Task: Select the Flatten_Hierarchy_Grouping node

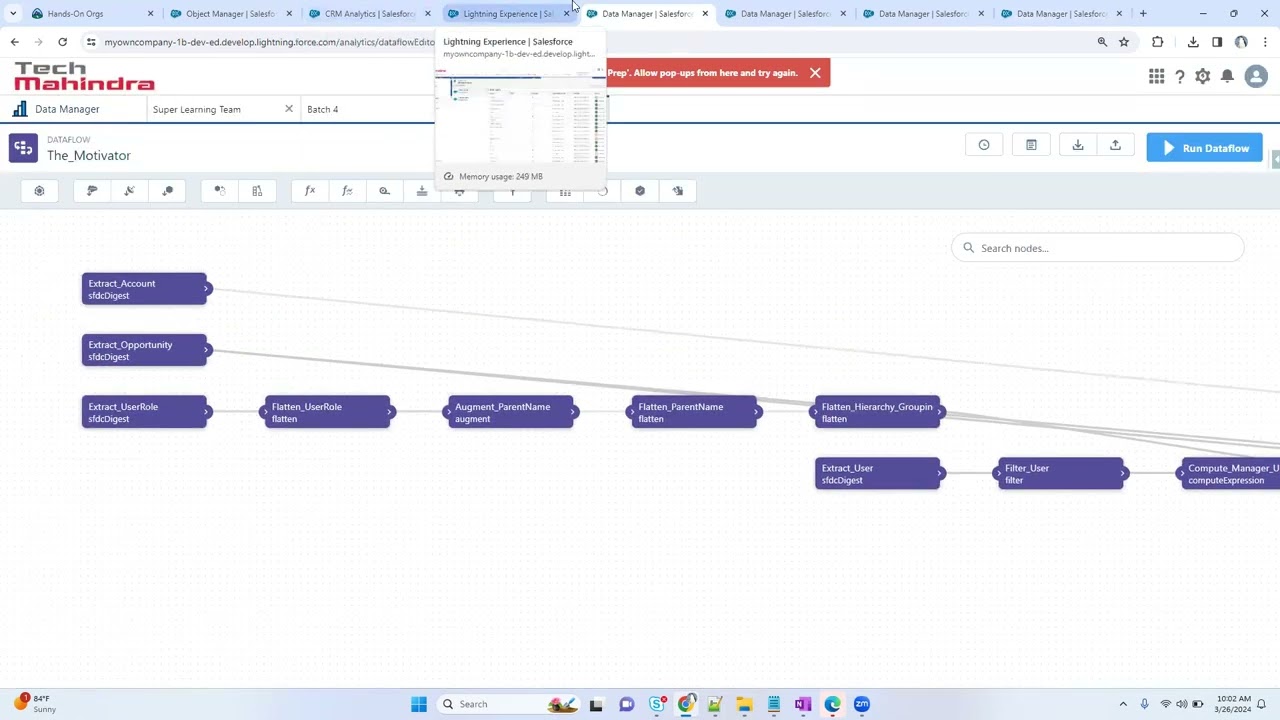Action: 879,412
